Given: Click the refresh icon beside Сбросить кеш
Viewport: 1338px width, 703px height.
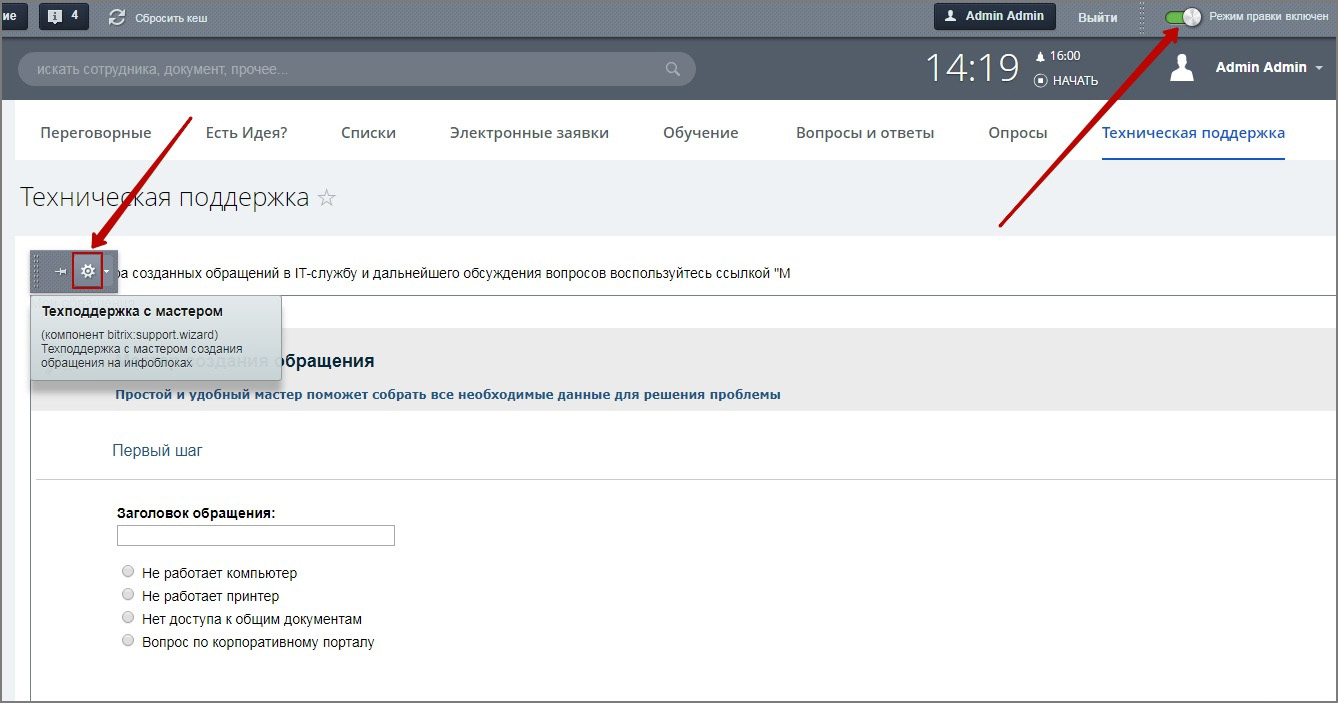Looking at the screenshot, I should (117, 17).
